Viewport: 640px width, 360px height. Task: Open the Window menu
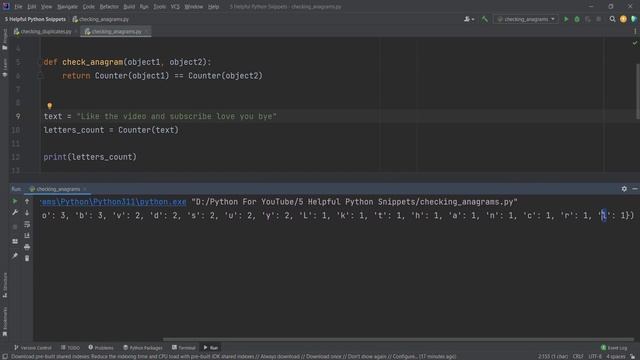(193, 7)
